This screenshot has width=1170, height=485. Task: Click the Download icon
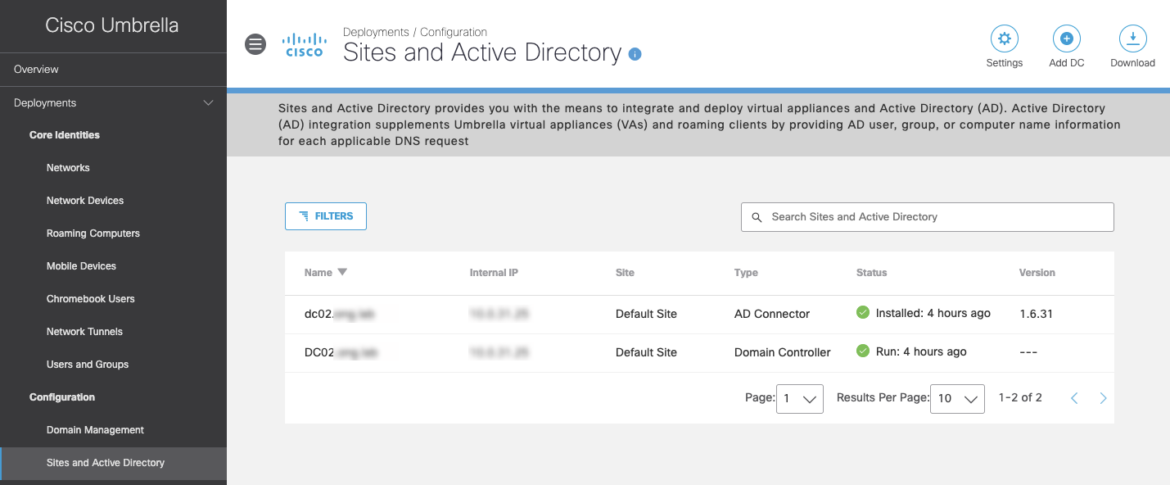[x=1133, y=39]
